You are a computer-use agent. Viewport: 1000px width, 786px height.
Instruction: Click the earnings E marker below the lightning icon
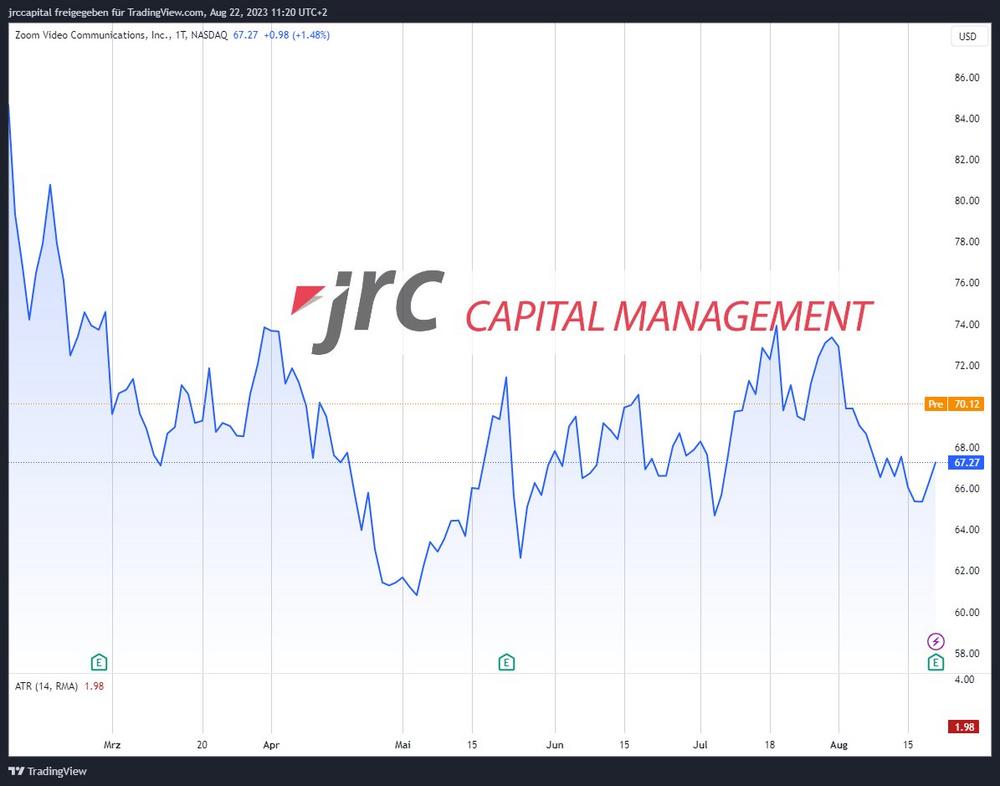936,662
